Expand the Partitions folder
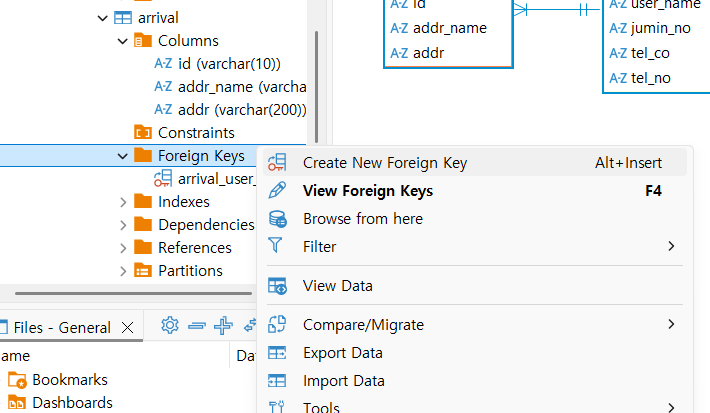The height and width of the screenshot is (413, 710). 123,271
